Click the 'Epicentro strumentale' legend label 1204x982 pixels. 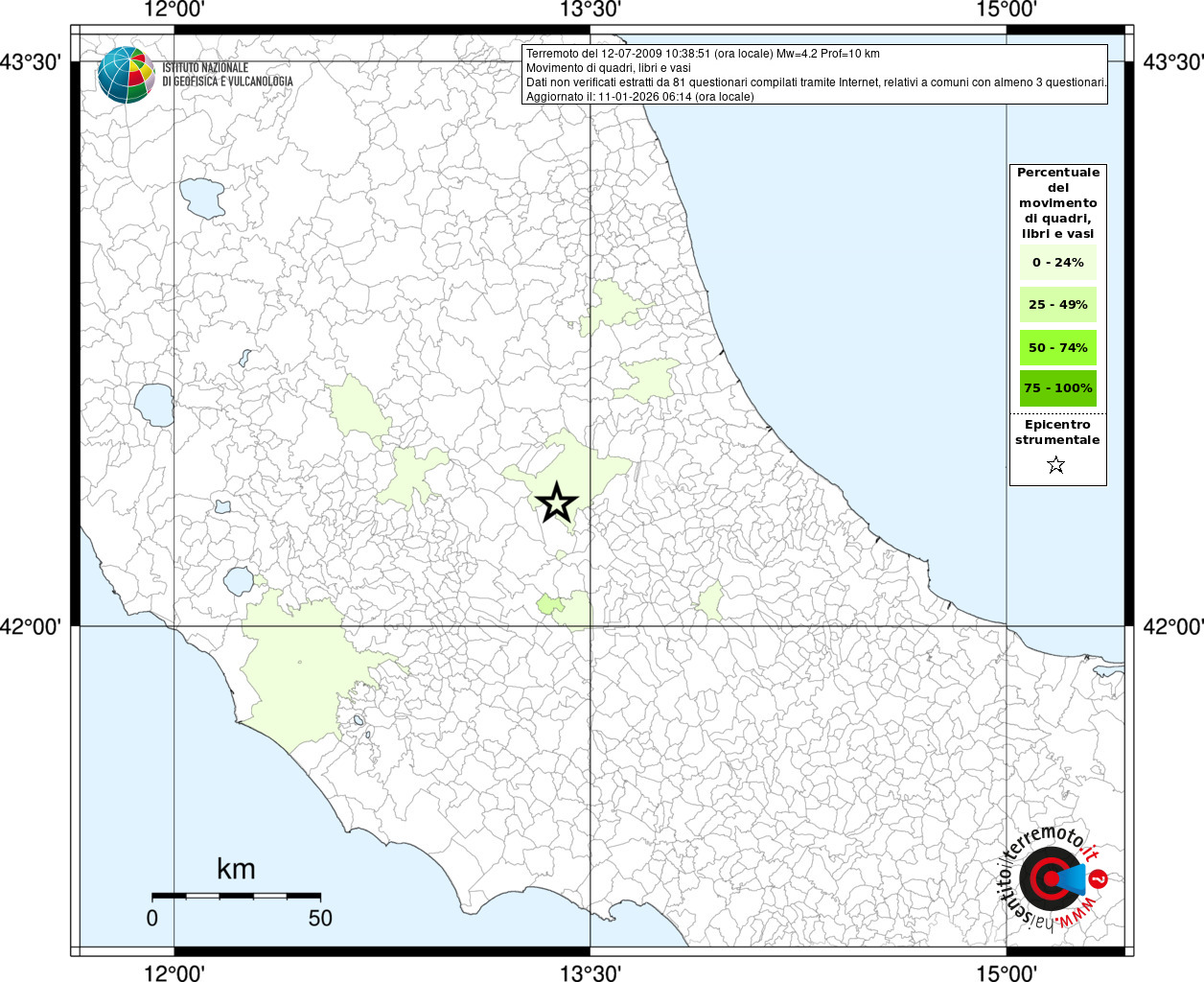coord(1057,432)
